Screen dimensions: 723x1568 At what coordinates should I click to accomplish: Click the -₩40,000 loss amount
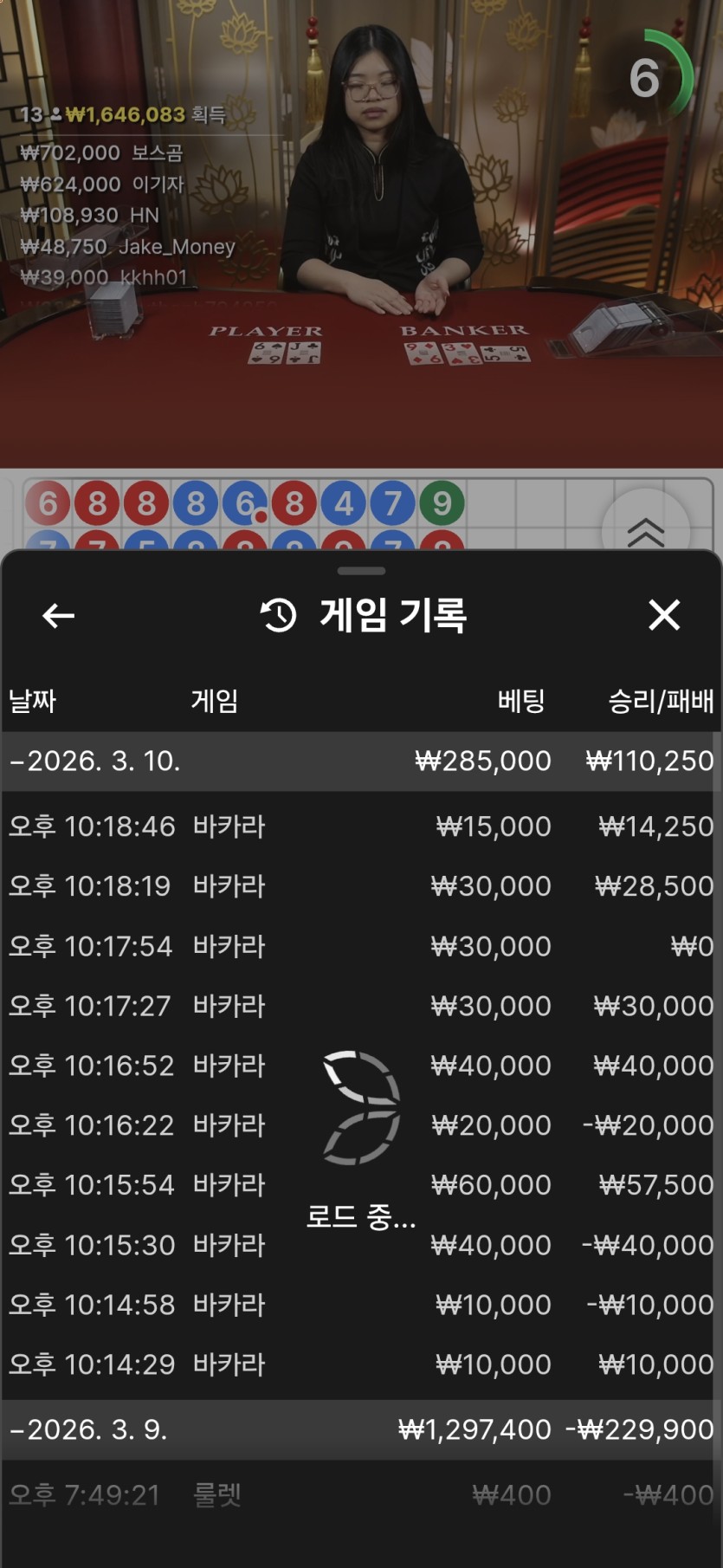649,1245
